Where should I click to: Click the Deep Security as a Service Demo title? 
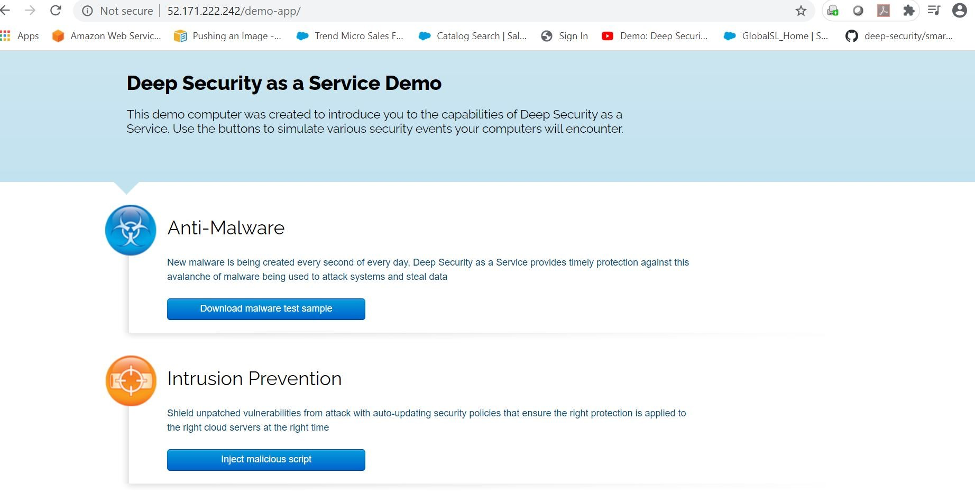point(284,83)
